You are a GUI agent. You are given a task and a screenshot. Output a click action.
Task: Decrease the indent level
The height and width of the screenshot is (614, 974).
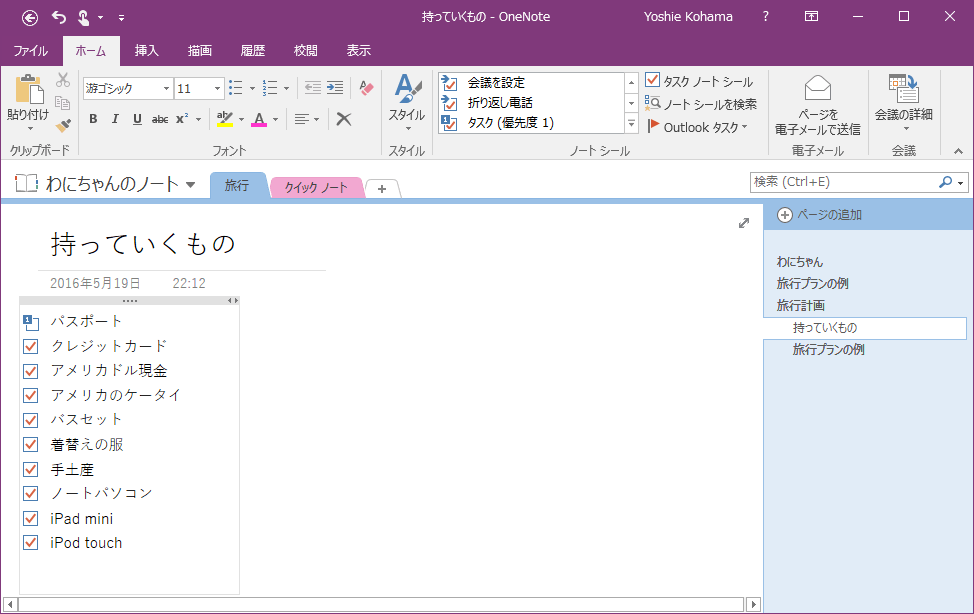click(x=313, y=88)
